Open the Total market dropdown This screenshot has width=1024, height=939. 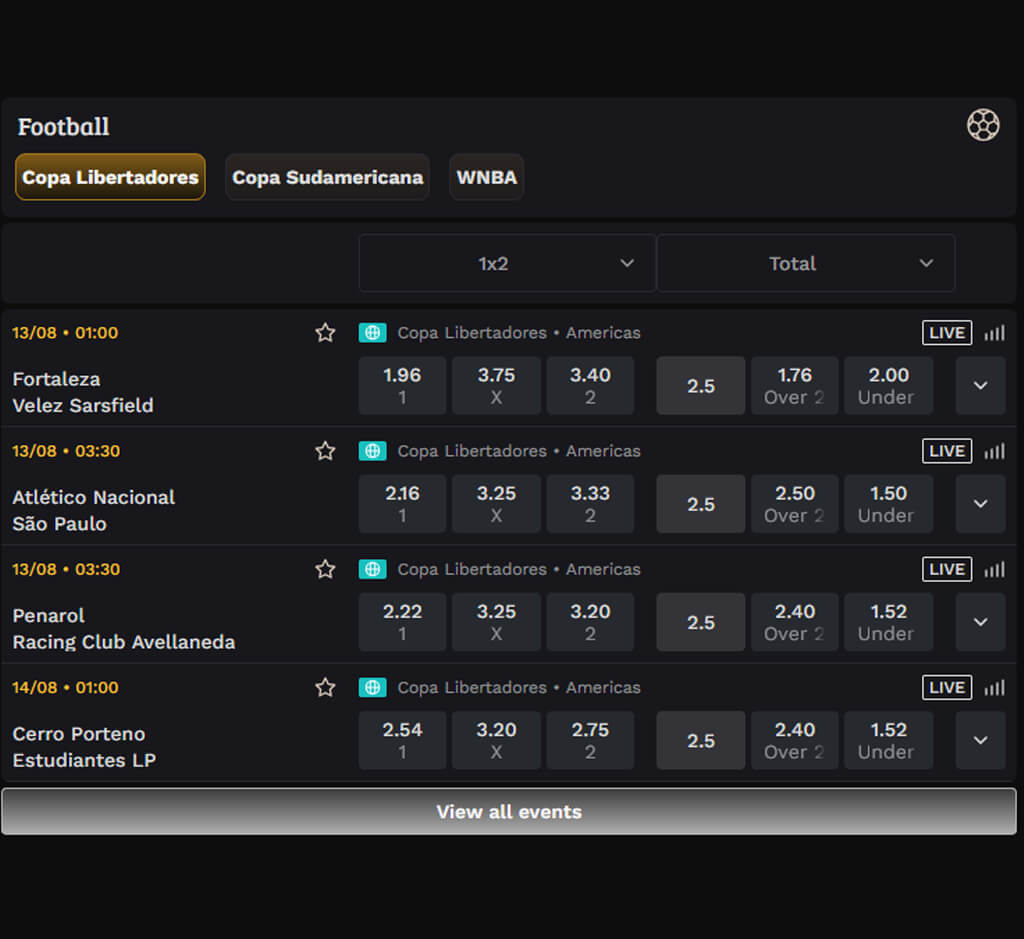click(x=806, y=263)
